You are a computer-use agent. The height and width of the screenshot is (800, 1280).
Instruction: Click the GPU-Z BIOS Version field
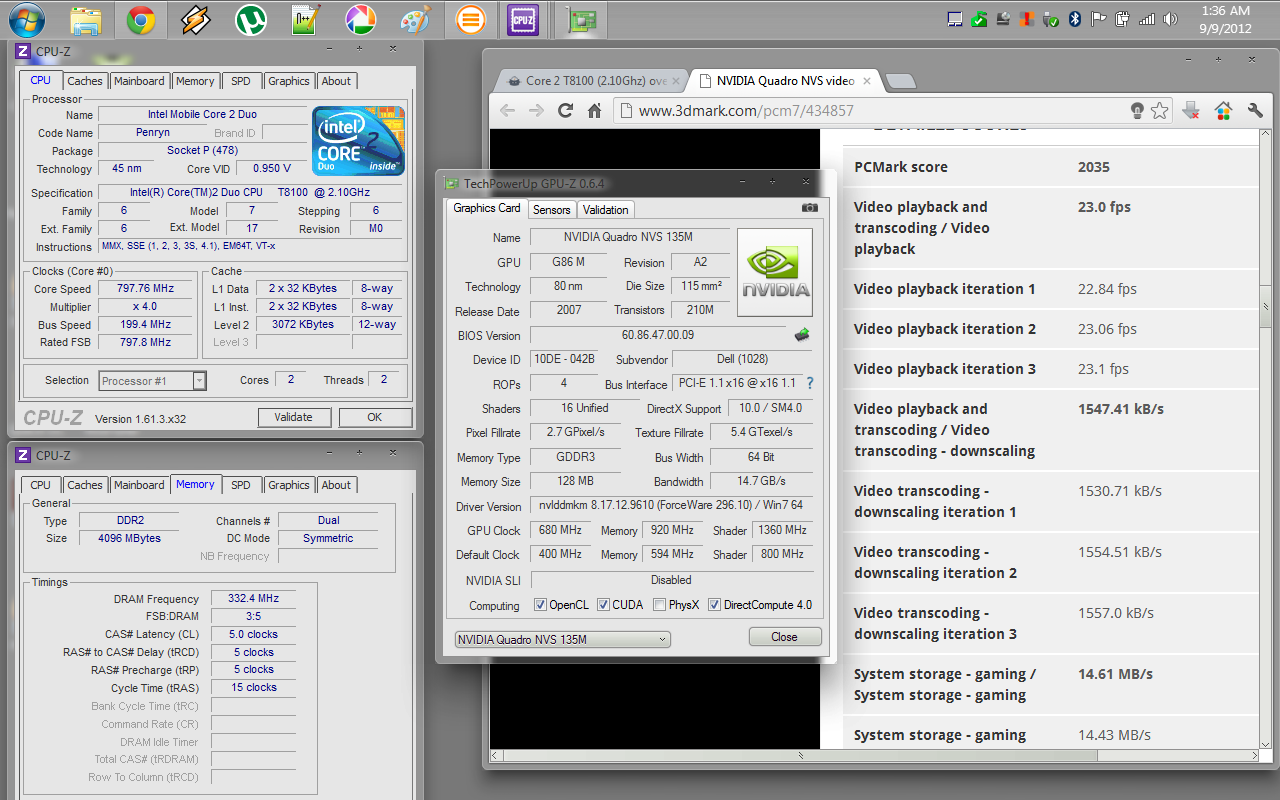(x=658, y=335)
